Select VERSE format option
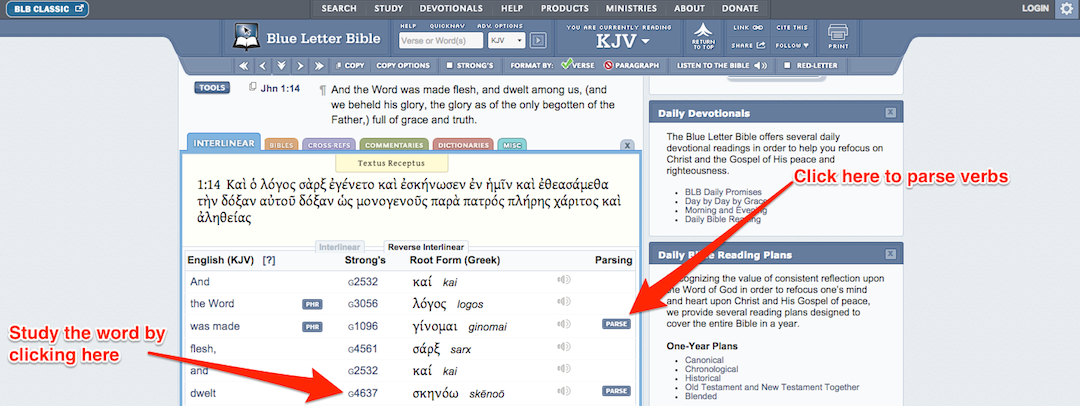This screenshot has width=1080, height=406. tap(579, 65)
